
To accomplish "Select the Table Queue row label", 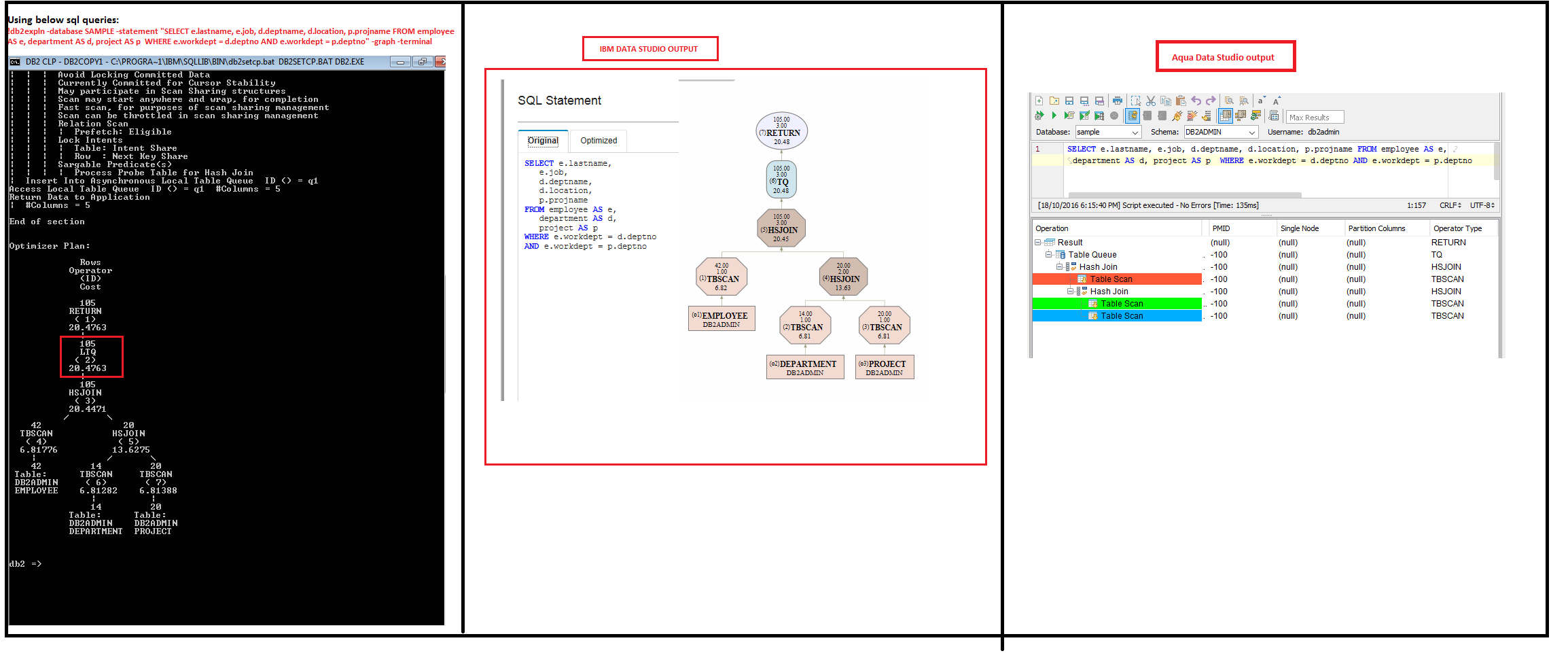I will click(1092, 255).
